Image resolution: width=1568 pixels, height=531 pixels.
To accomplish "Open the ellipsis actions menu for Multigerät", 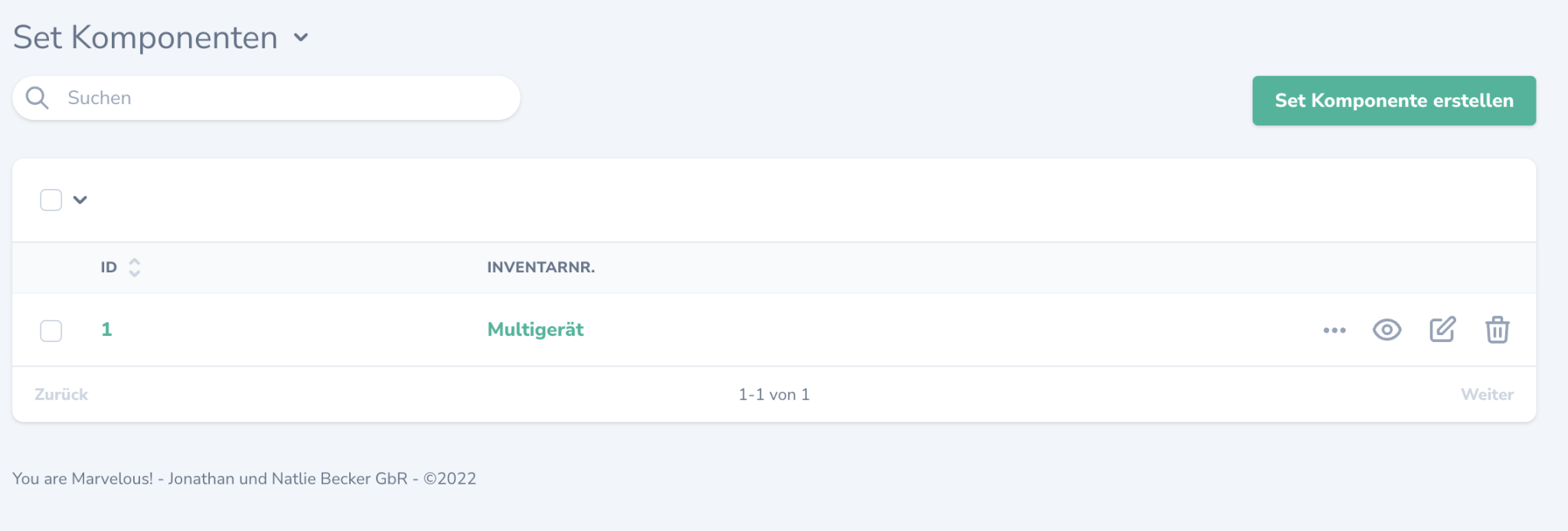I will coord(1335,330).
